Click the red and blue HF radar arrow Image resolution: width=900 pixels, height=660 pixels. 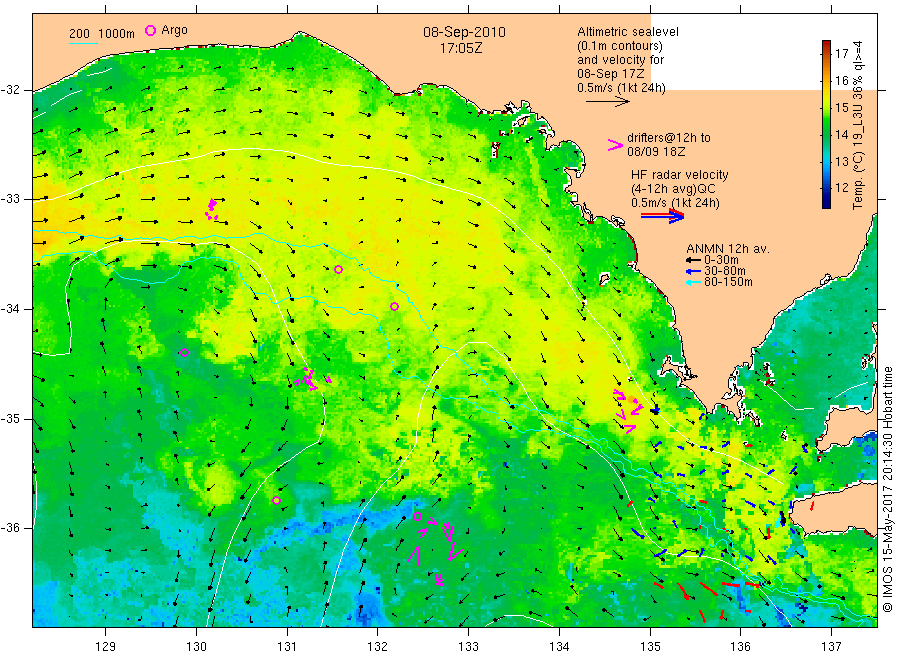click(662, 216)
